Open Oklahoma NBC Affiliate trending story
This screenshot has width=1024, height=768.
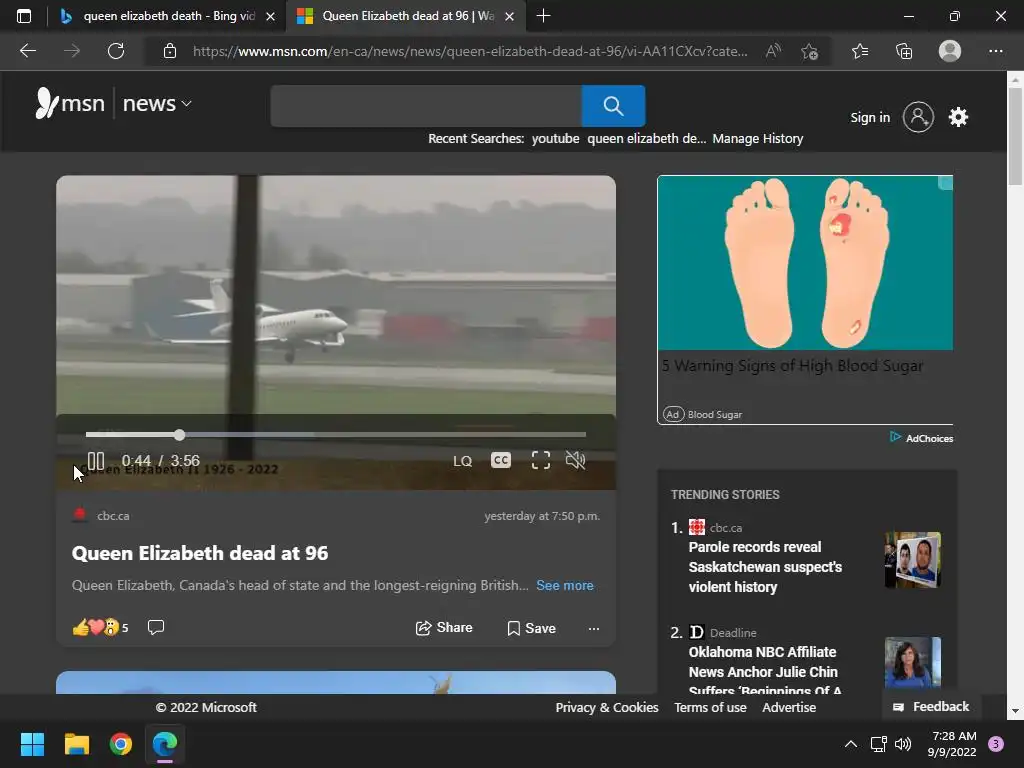(765, 671)
